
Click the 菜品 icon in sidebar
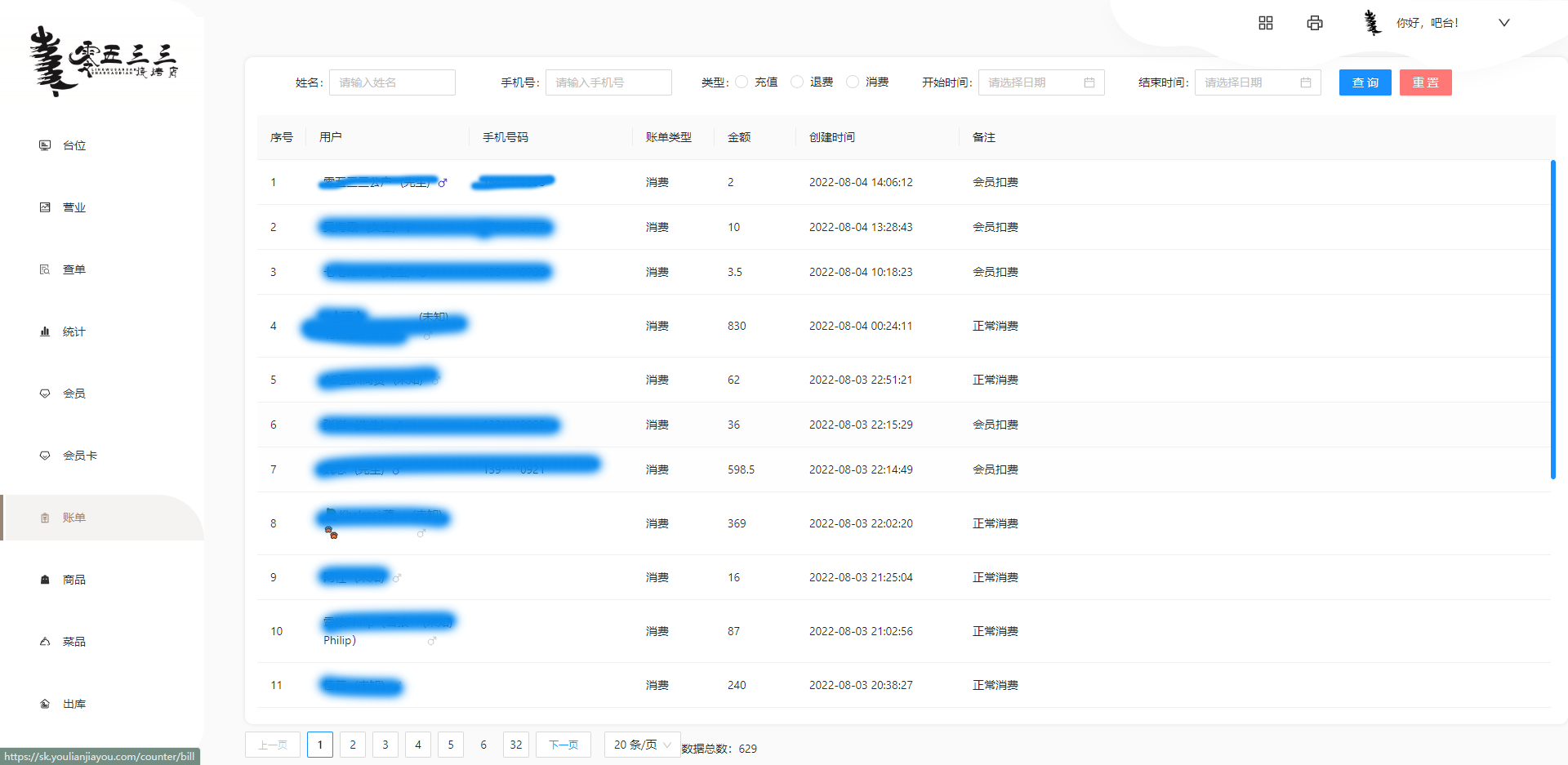tap(45, 642)
